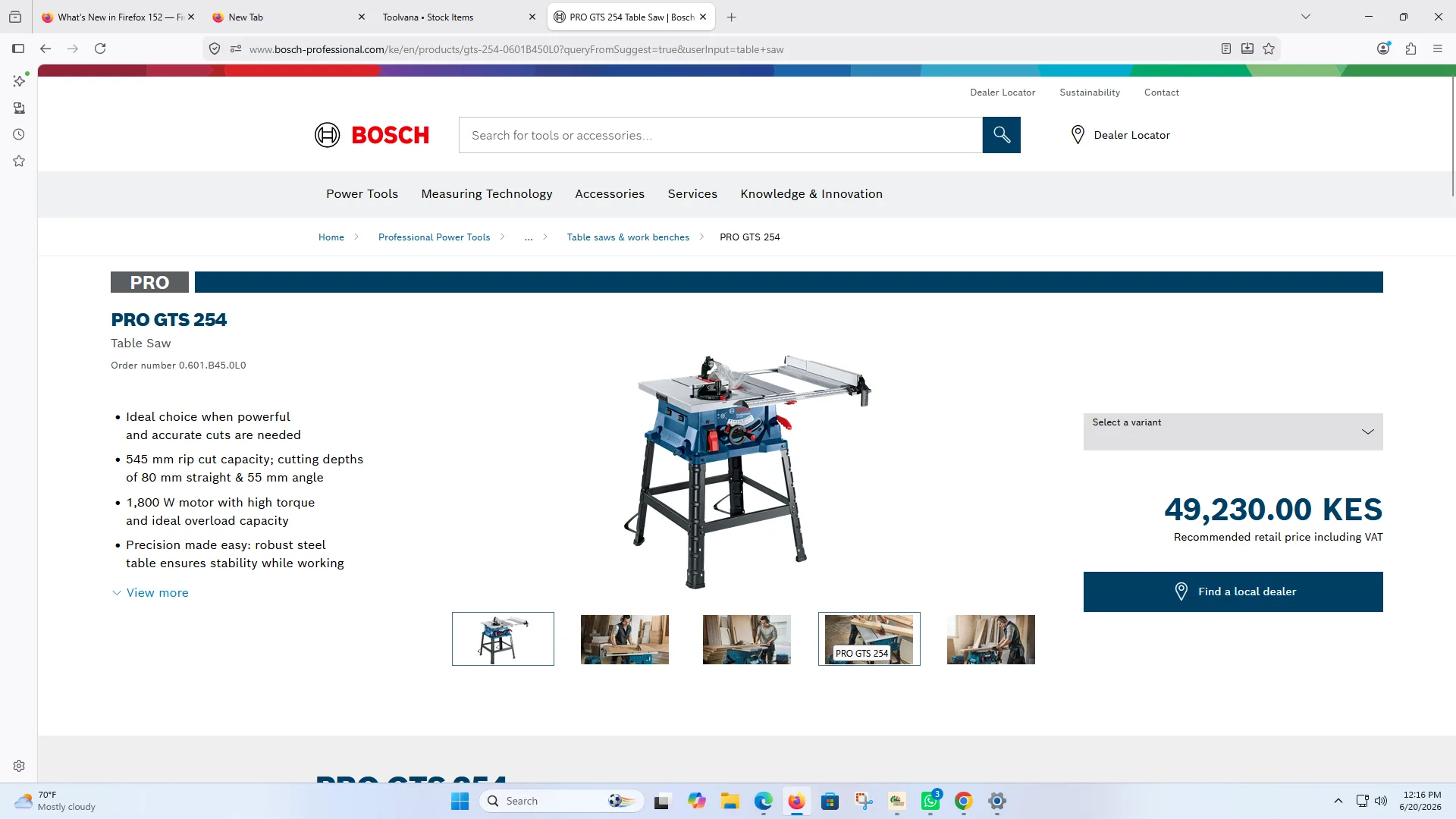1456x819 pixels.
Task: Click the main table saw product image
Action: pos(747,472)
